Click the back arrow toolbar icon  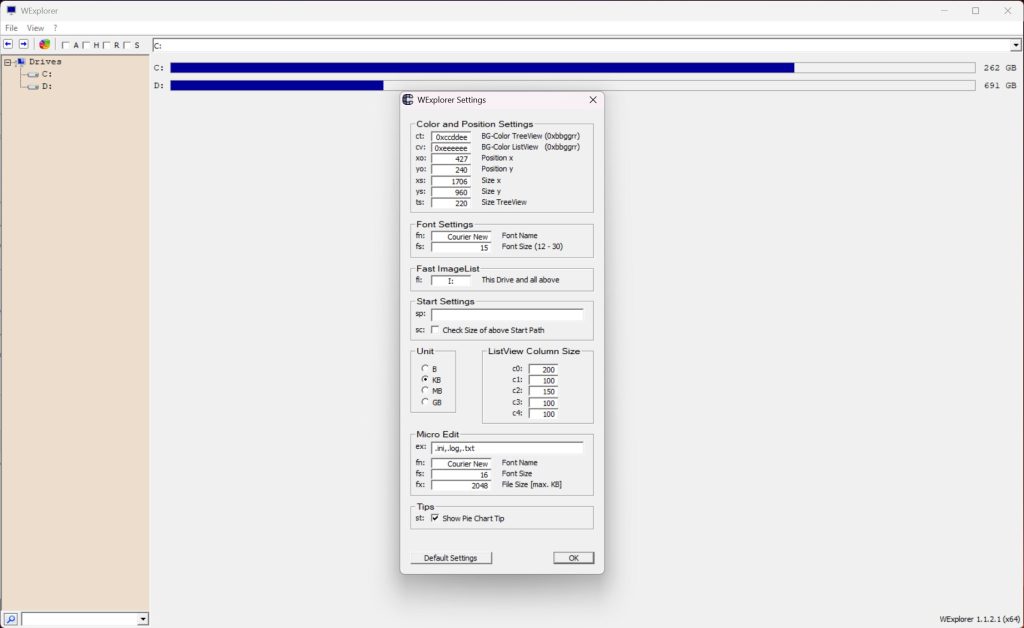click(x=8, y=44)
